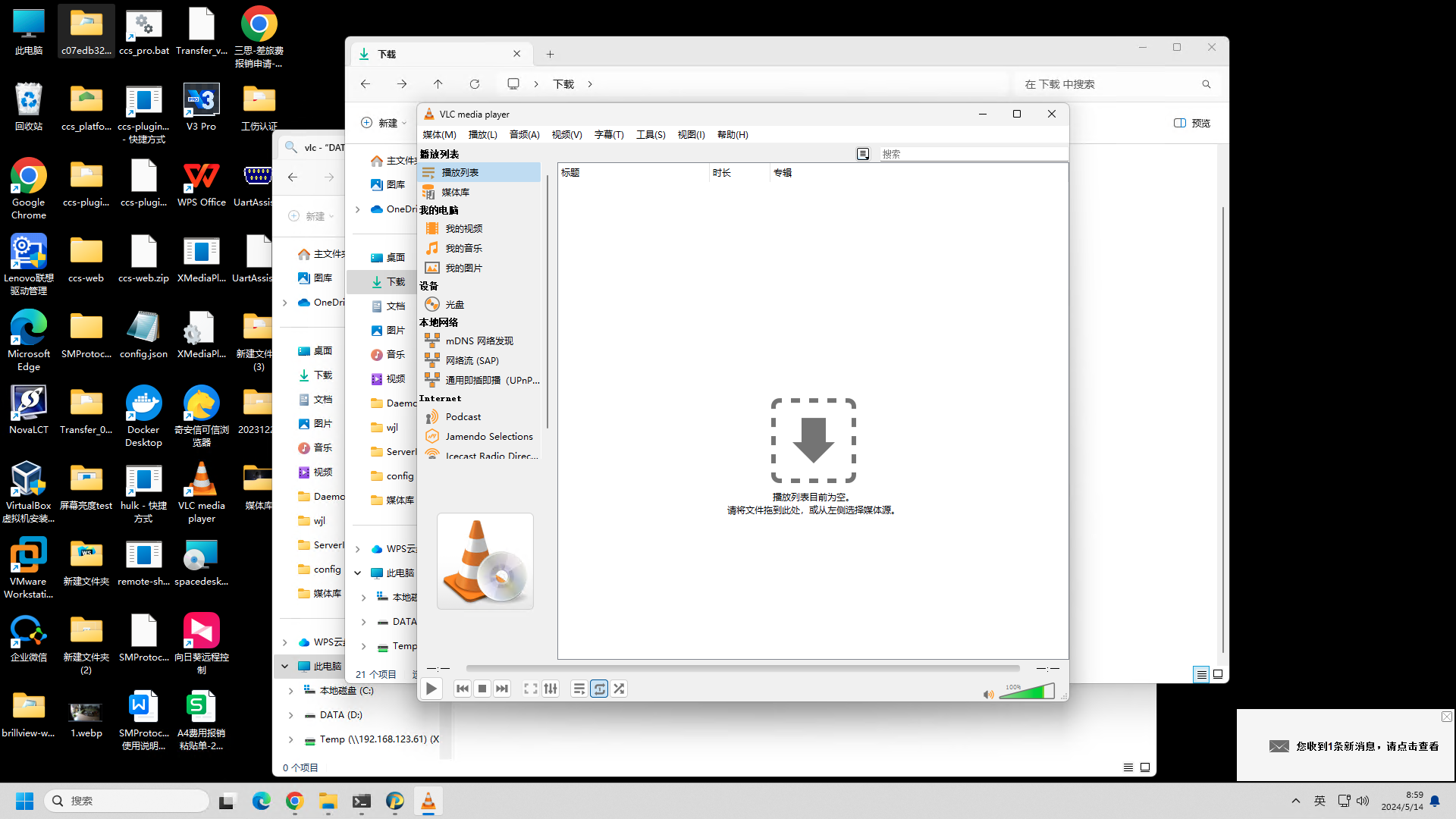The width and height of the screenshot is (1456, 819).
Task: Toggle random shuffle in VLC
Action: tap(619, 689)
